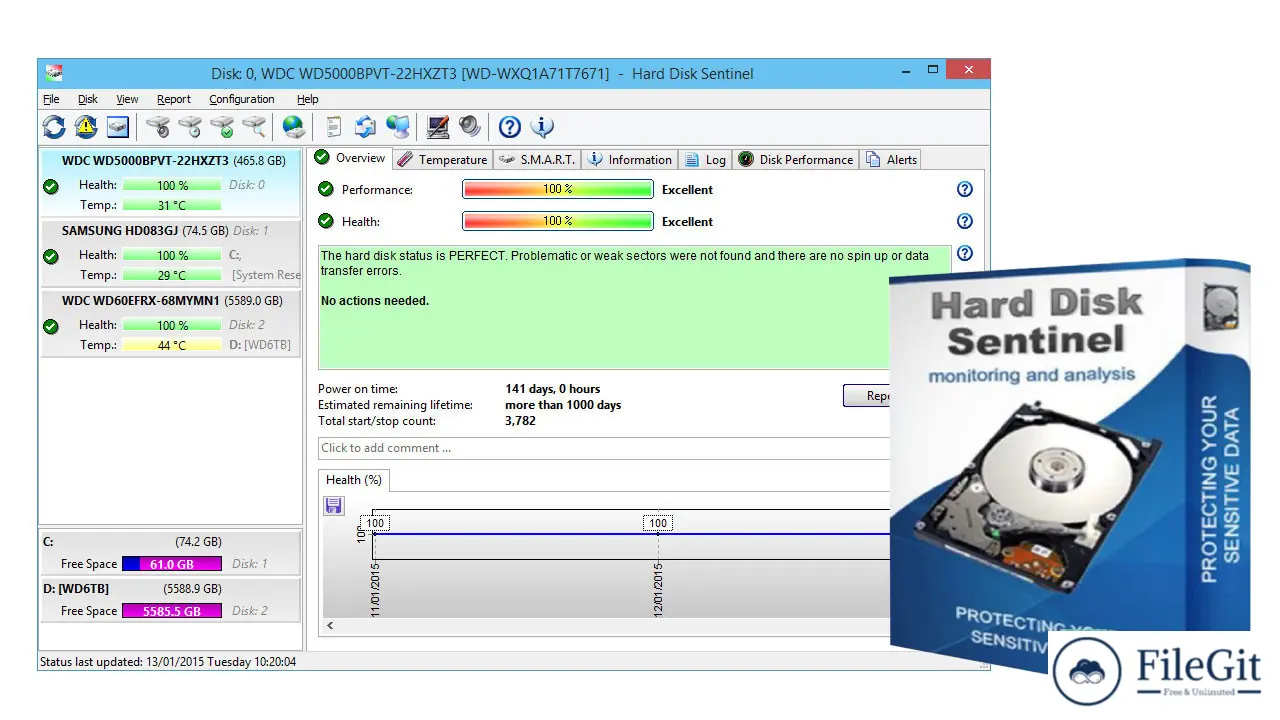This screenshot has height=720, width=1280.
Task: Click the 44 °C temperature bar of WD60EFRX
Action: point(172,345)
